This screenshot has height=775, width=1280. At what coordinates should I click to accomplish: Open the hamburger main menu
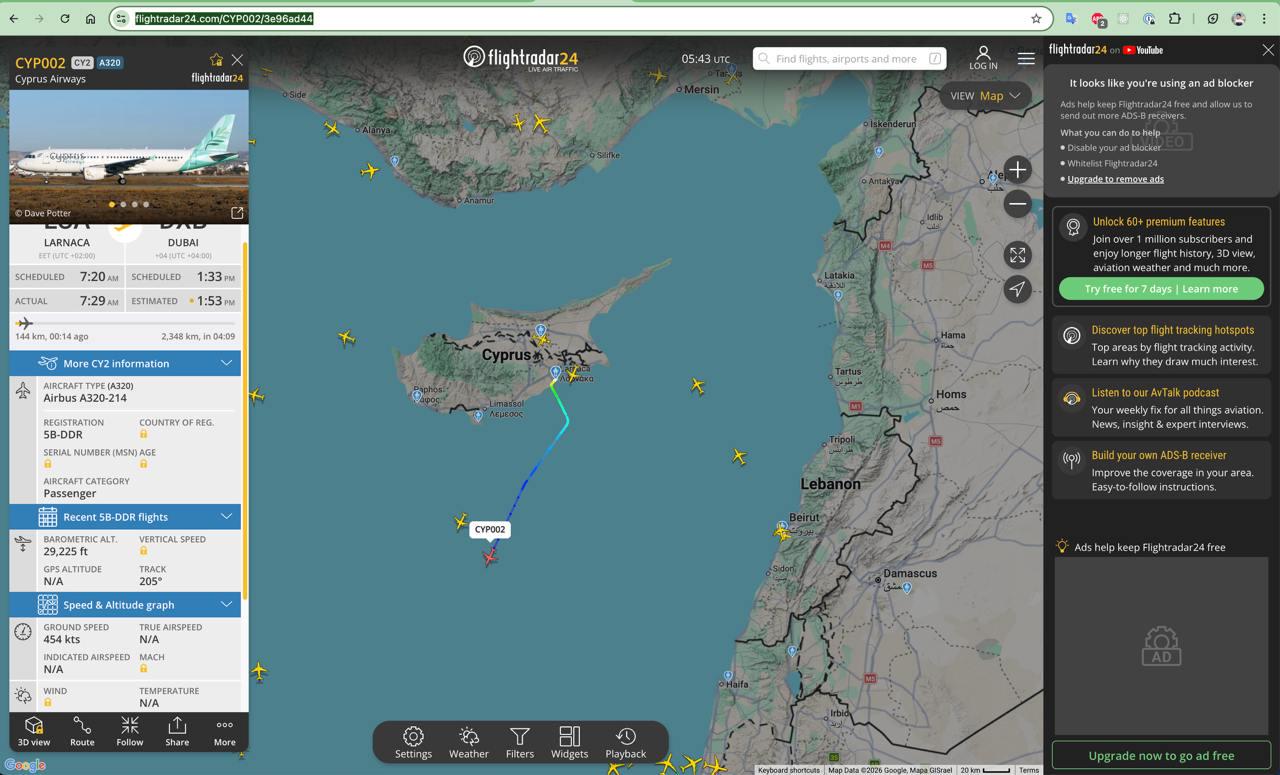click(1026, 58)
